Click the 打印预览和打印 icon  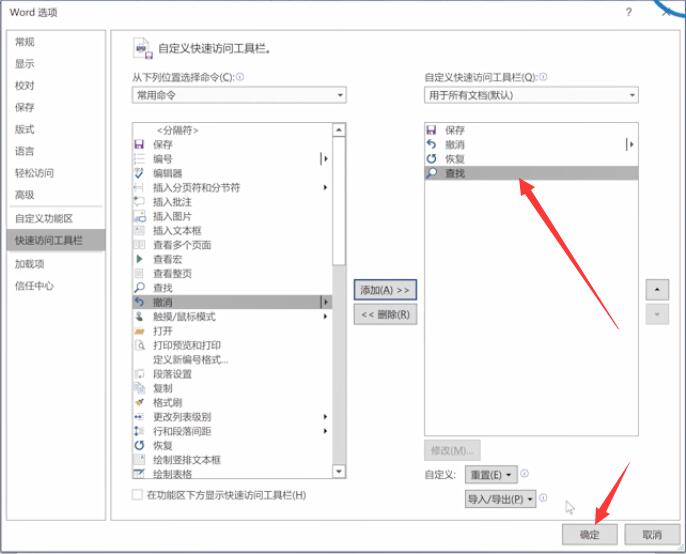click(x=139, y=345)
